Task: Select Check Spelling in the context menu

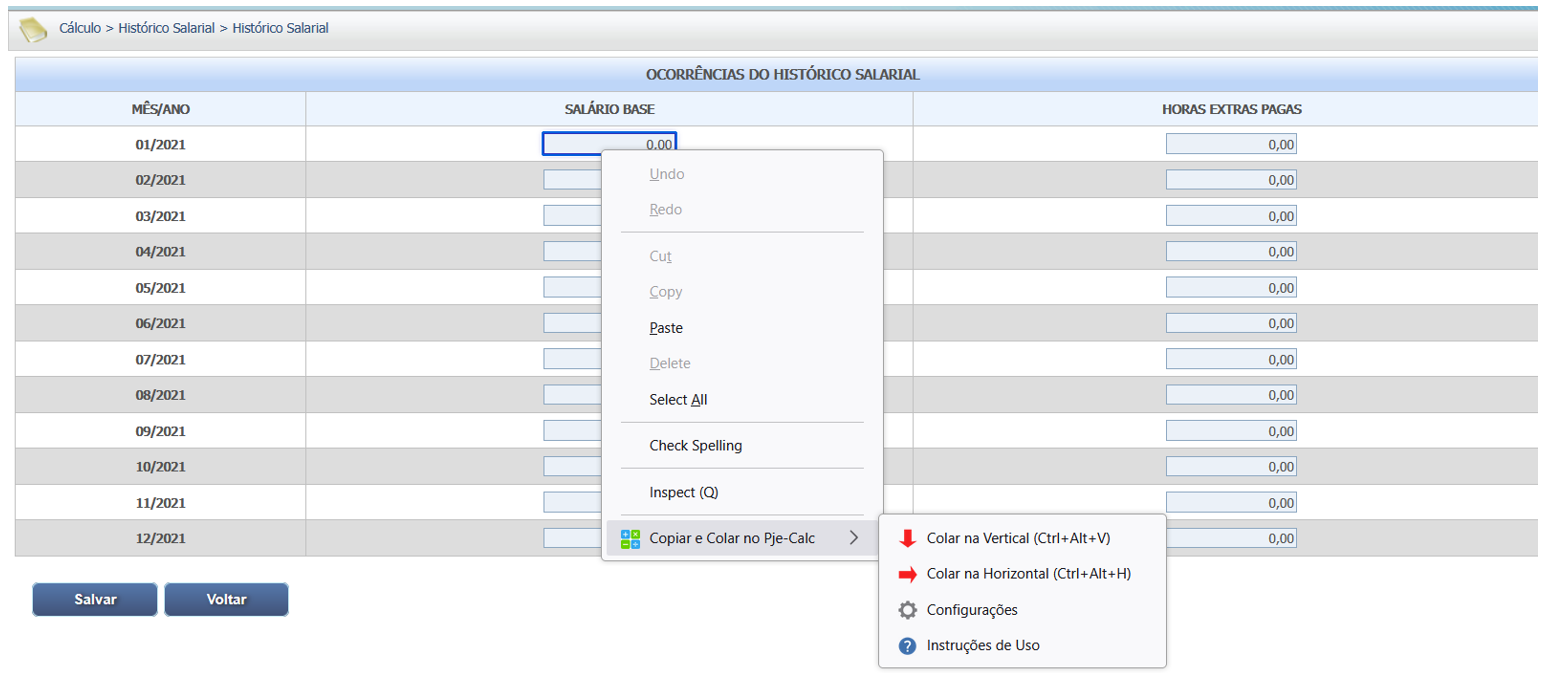Action: point(695,446)
